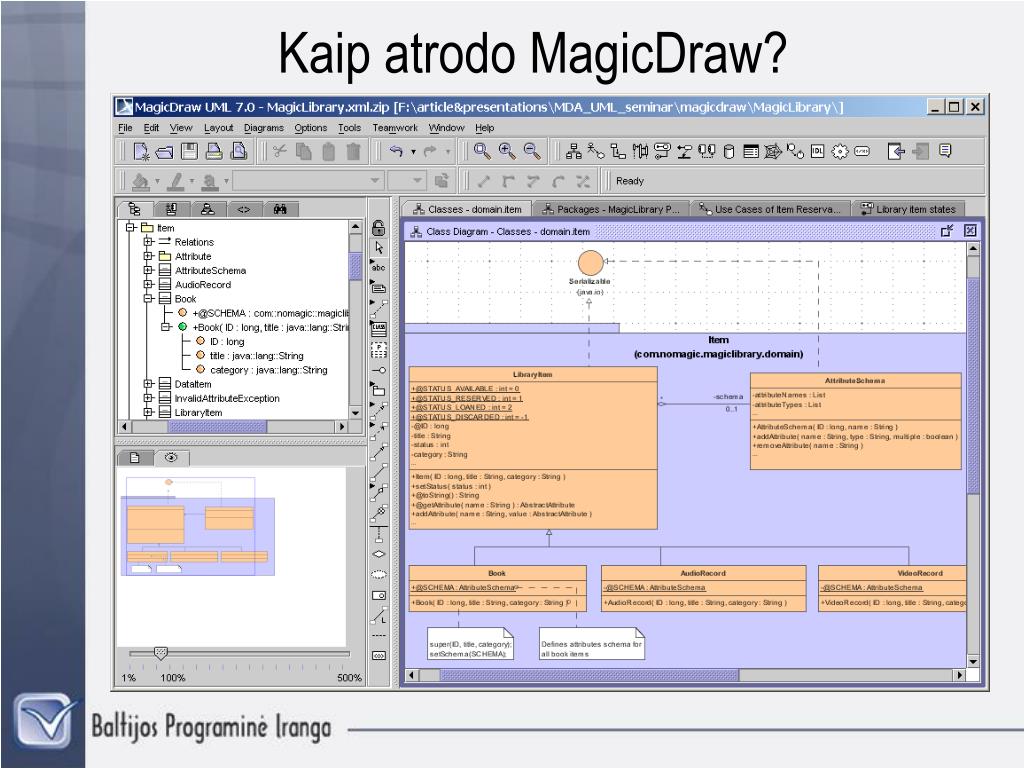Select the containment tree browser tab
The image size is (1024, 768).
pos(135,209)
